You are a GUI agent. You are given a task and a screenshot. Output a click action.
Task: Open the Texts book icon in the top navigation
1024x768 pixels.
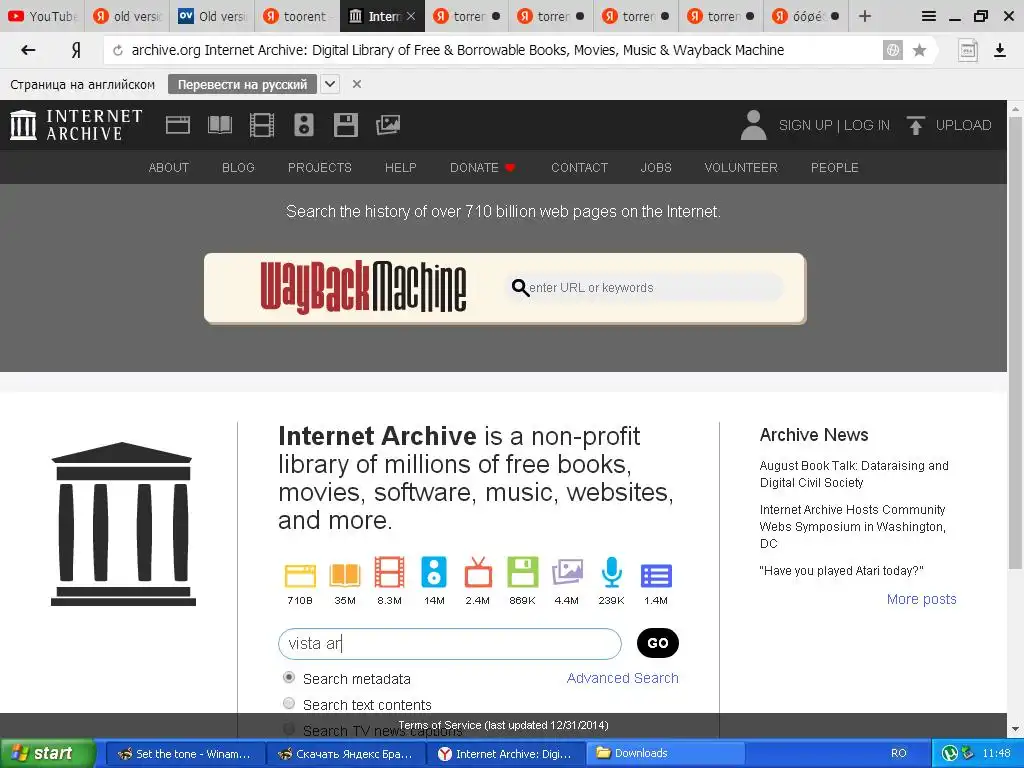click(220, 125)
